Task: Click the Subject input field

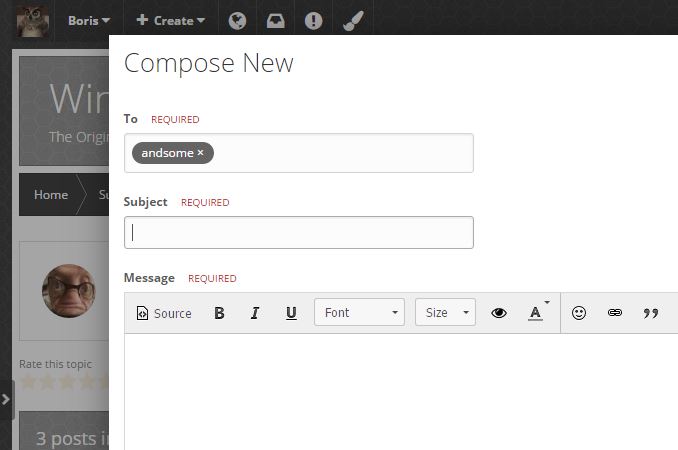Action: click(299, 233)
